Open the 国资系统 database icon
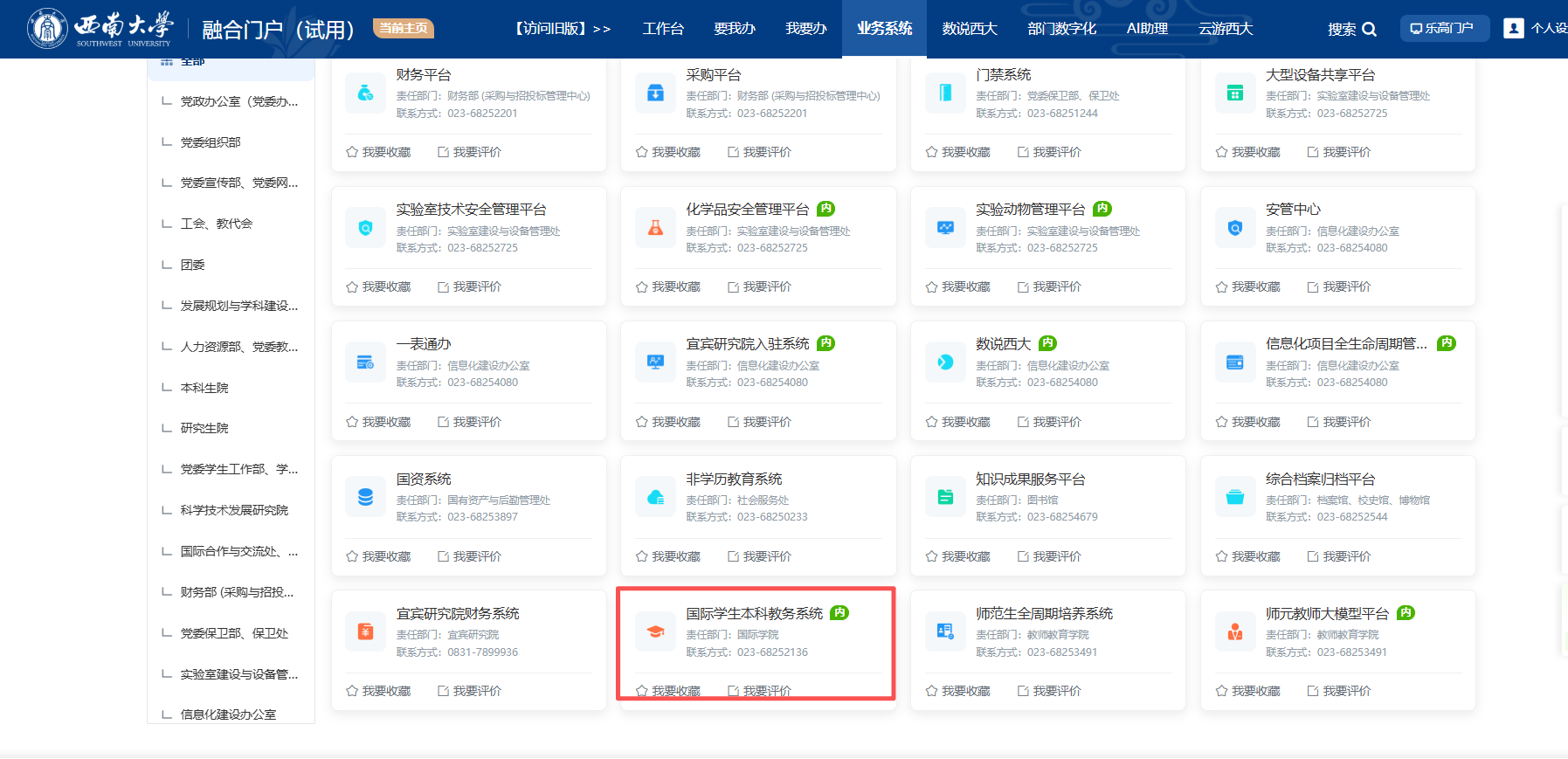 coord(365,498)
